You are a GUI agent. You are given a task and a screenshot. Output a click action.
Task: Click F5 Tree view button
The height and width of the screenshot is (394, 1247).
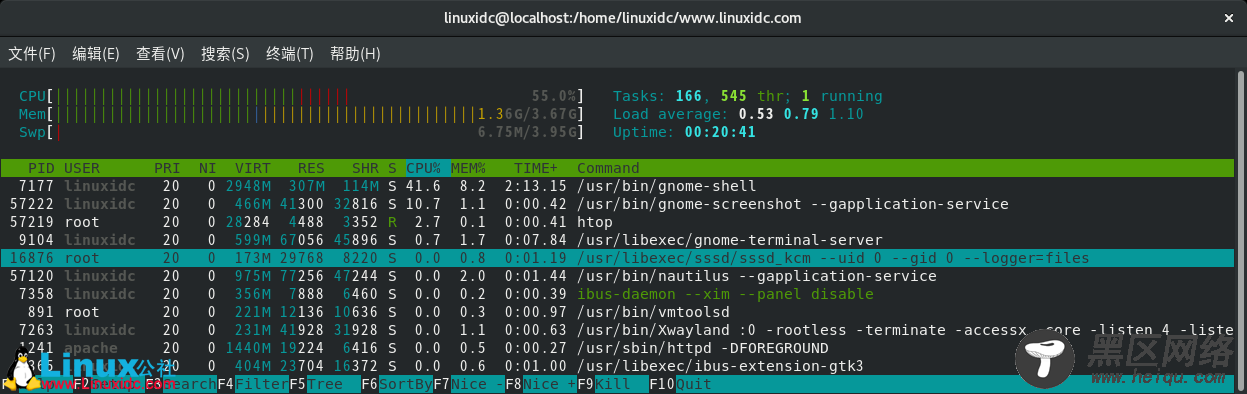325,384
